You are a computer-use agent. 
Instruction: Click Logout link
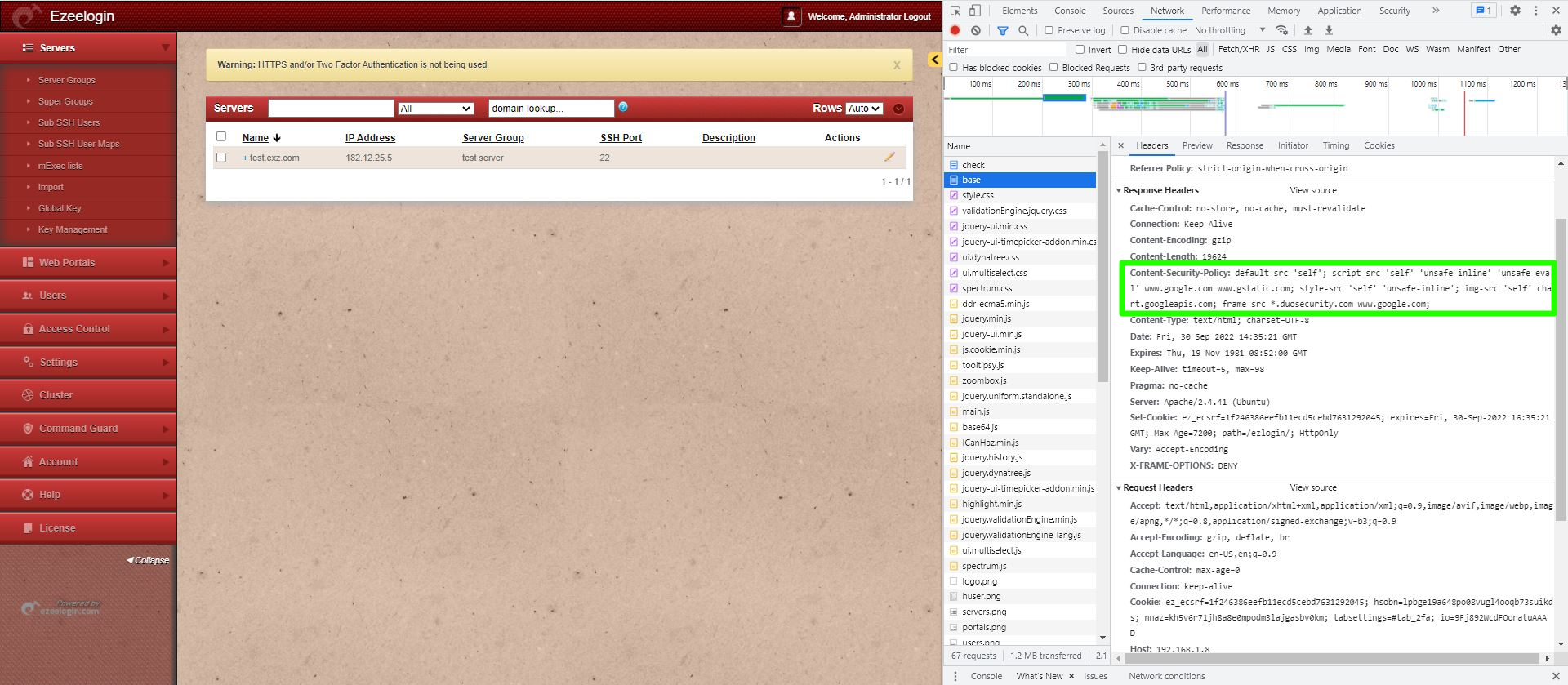(x=918, y=16)
